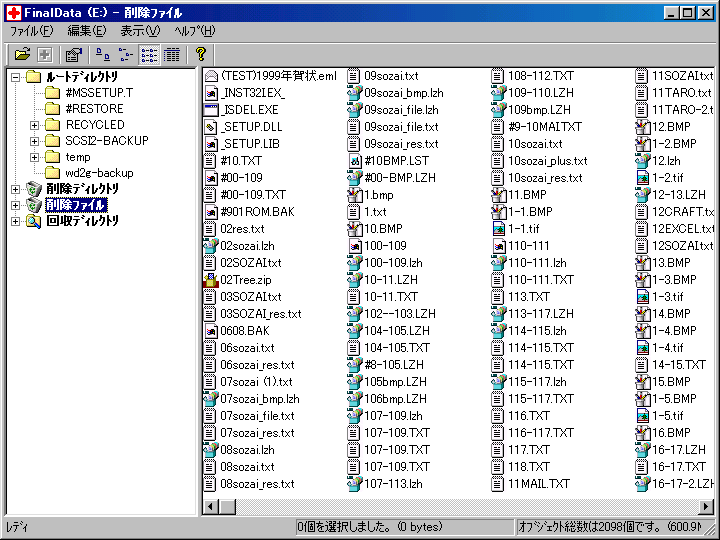Select the (TEST)1999年賀状.eml mail icon
Viewport: 720px width, 540px height.
(211, 76)
